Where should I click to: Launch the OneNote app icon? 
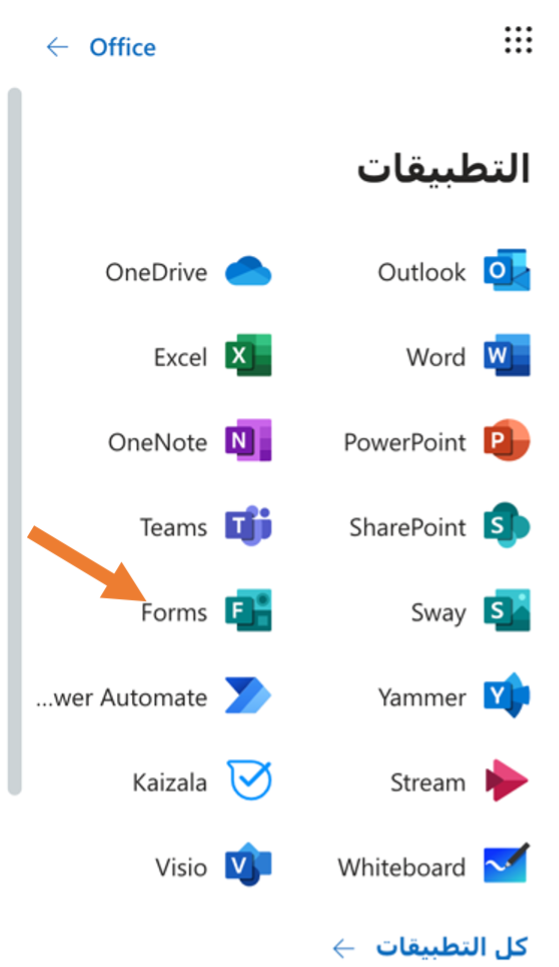point(248,441)
